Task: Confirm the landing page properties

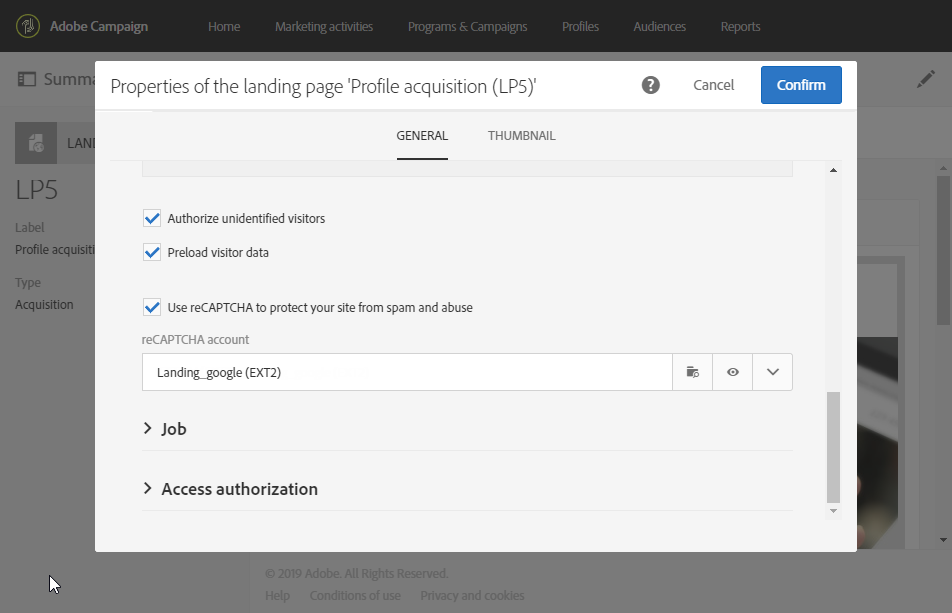Action: tap(801, 85)
